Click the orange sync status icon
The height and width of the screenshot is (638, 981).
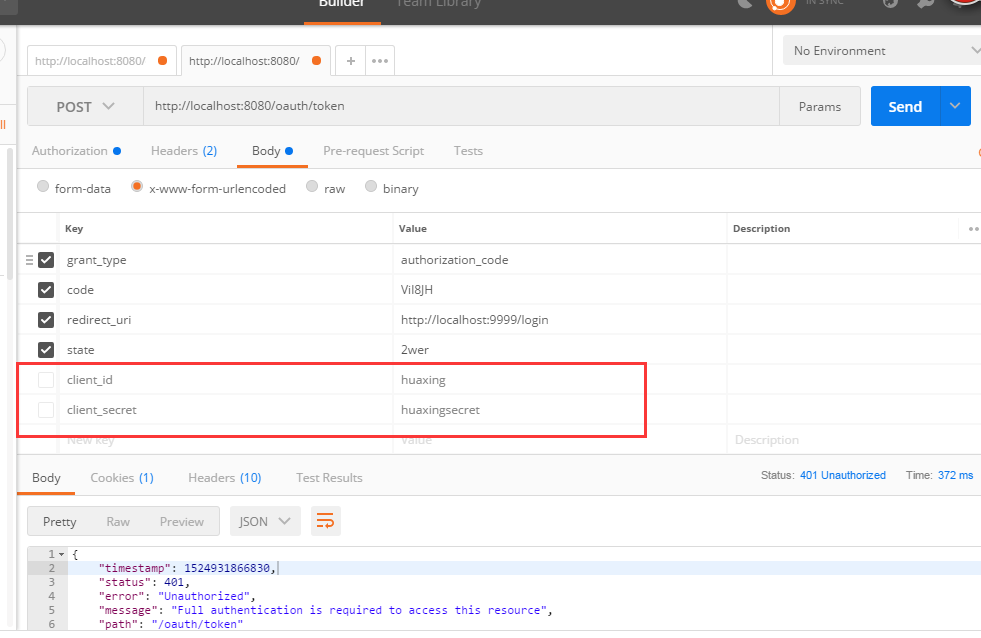tap(780, 5)
